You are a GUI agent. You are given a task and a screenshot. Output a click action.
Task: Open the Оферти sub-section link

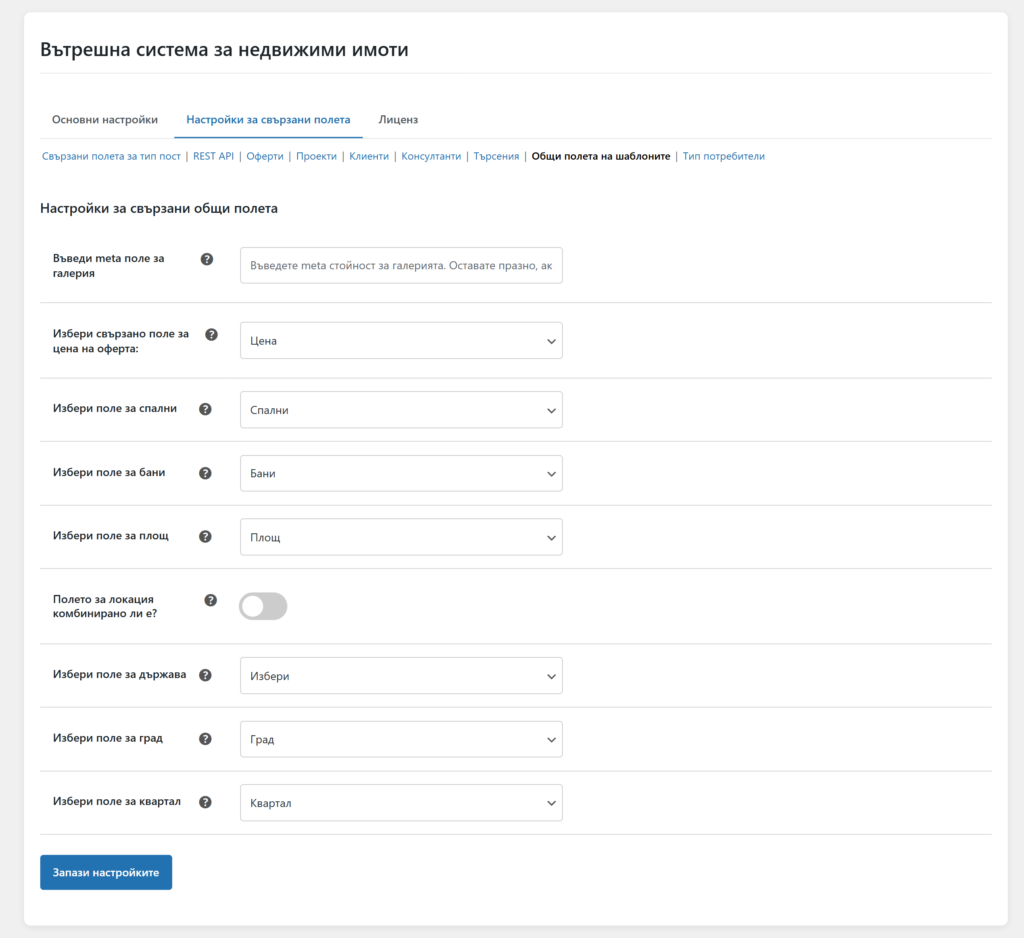point(265,157)
